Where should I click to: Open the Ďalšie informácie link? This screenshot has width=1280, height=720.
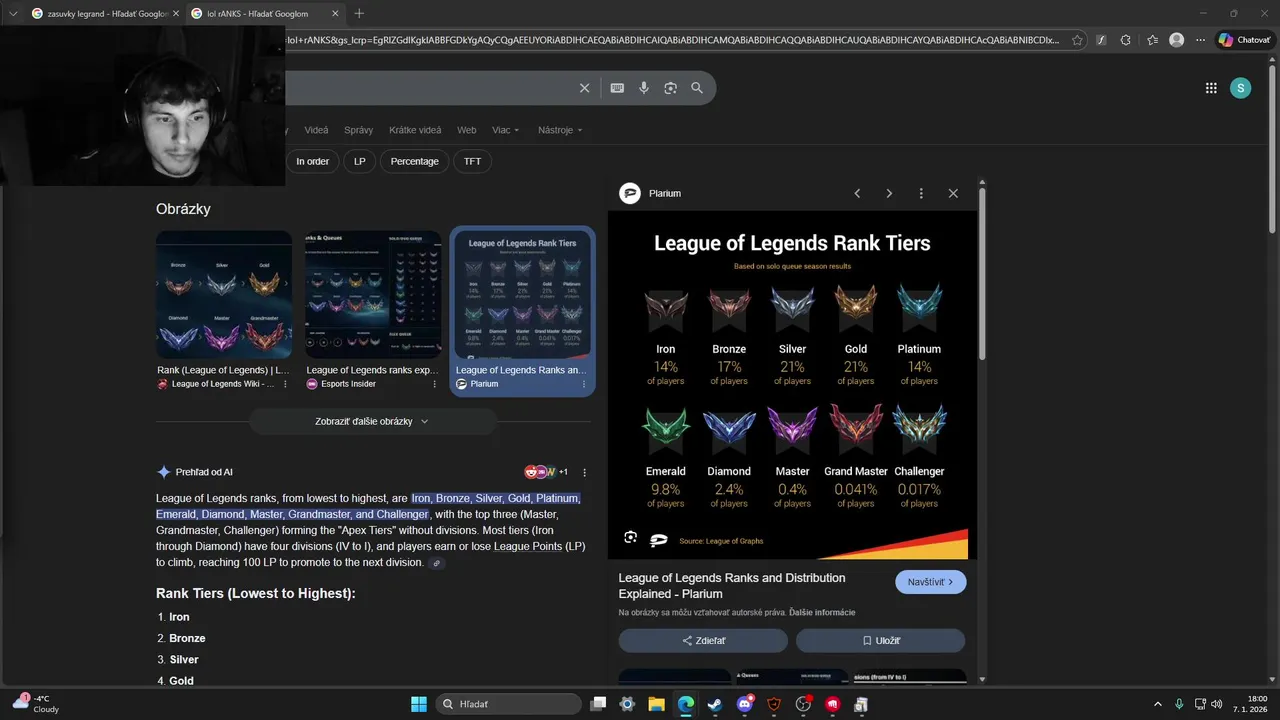[822, 612]
